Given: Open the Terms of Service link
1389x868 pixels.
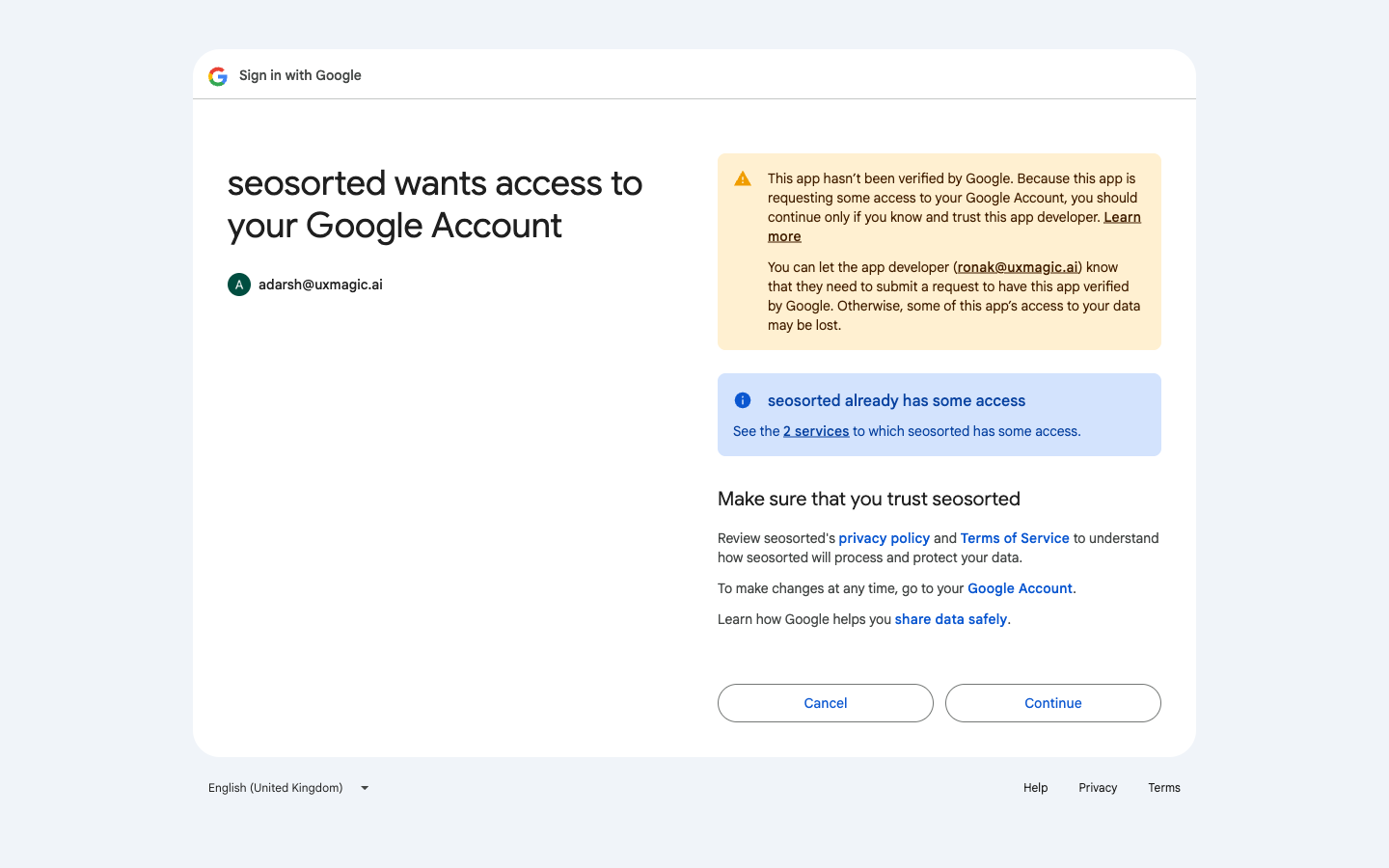Looking at the screenshot, I should (x=1015, y=538).
